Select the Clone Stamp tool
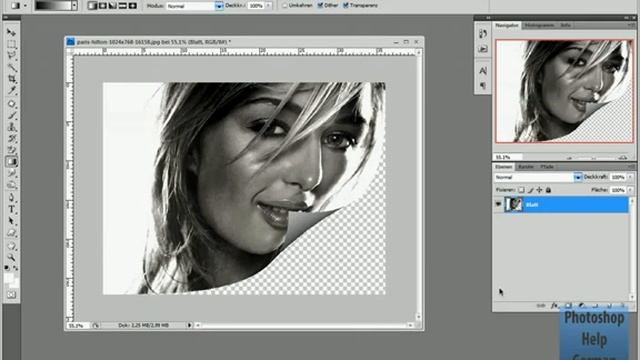This screenshot has height=360, width=640. pos(11,127)
